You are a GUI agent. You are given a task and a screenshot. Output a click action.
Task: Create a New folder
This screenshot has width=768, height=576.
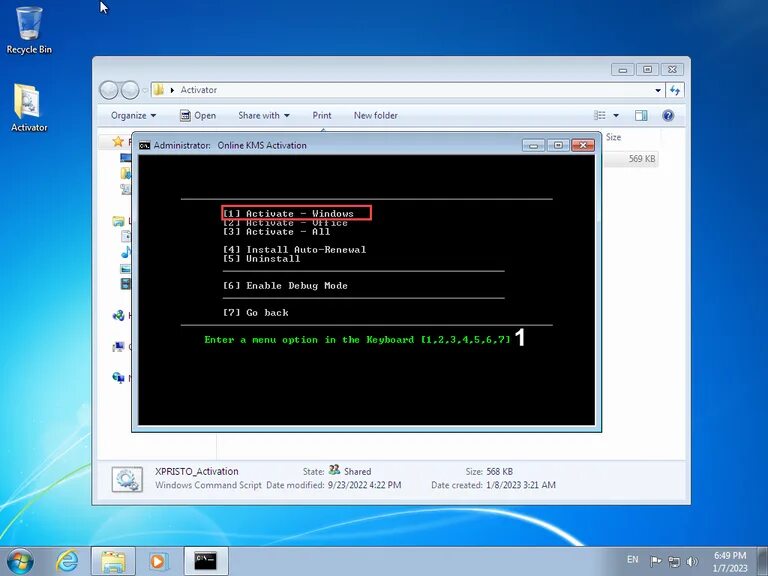click(376, 116)
